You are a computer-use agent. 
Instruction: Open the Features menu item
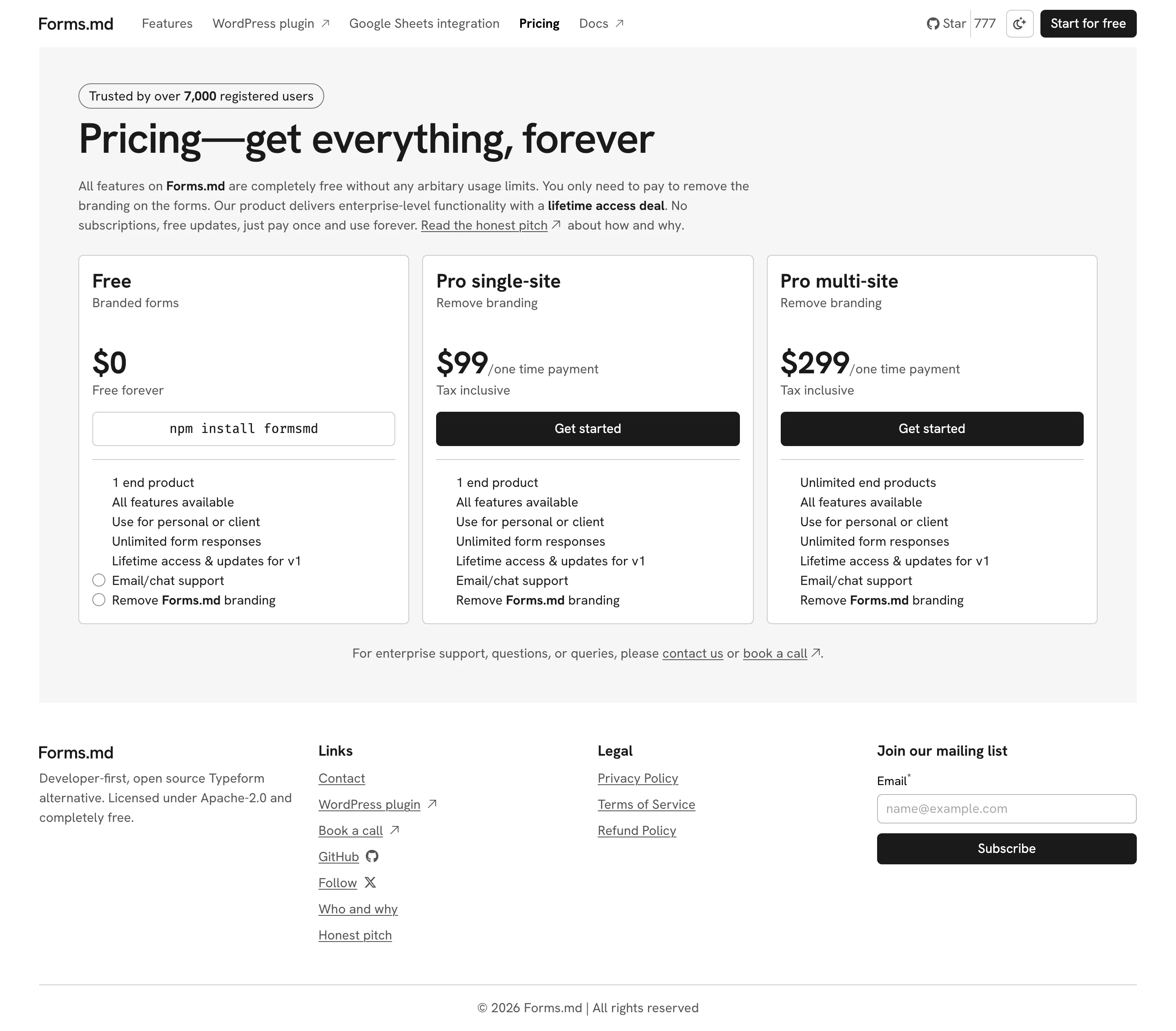click(x=167, y=24)
